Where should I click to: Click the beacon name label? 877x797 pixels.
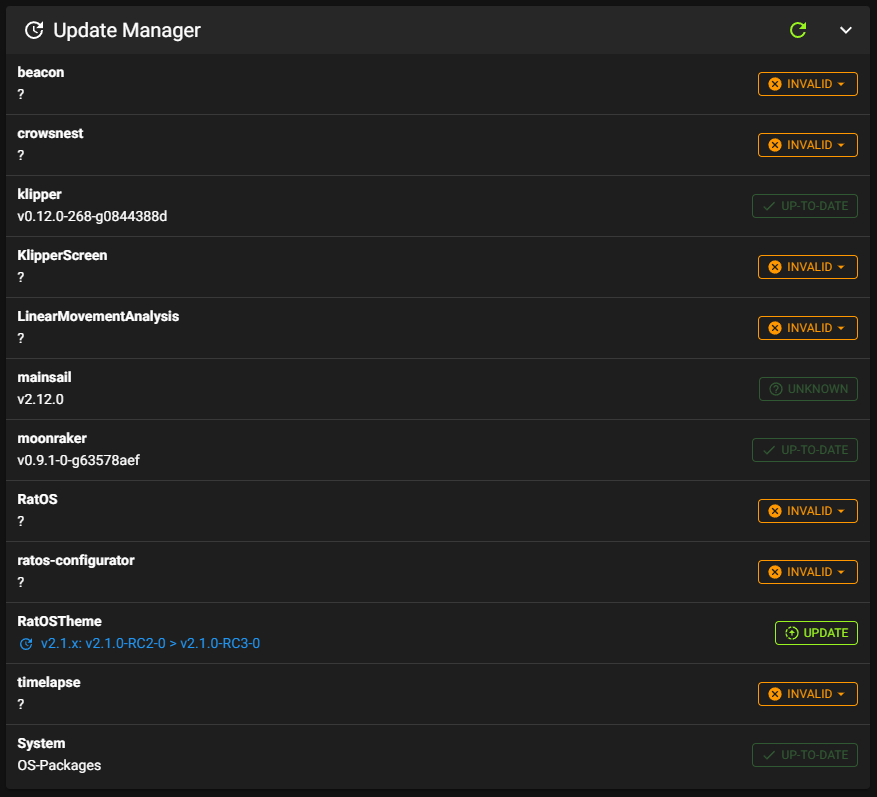click(41, 72)
